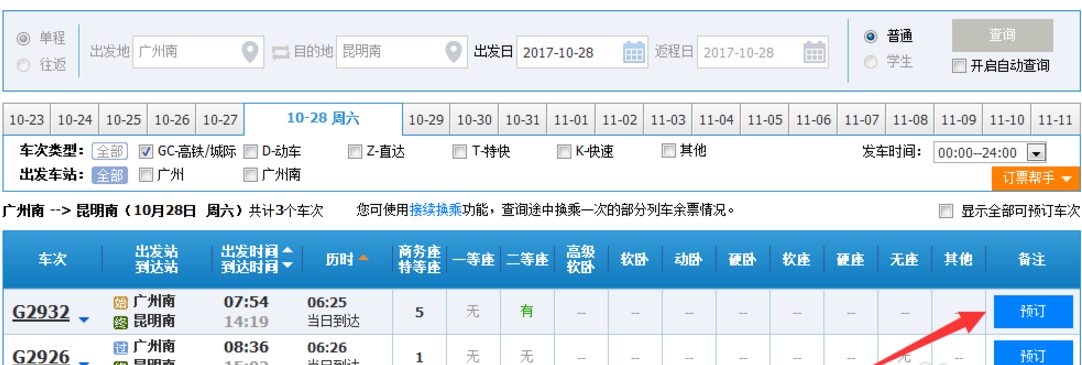
Task: Select the 10-28 周六 tab
Action: tap(323, 119)
